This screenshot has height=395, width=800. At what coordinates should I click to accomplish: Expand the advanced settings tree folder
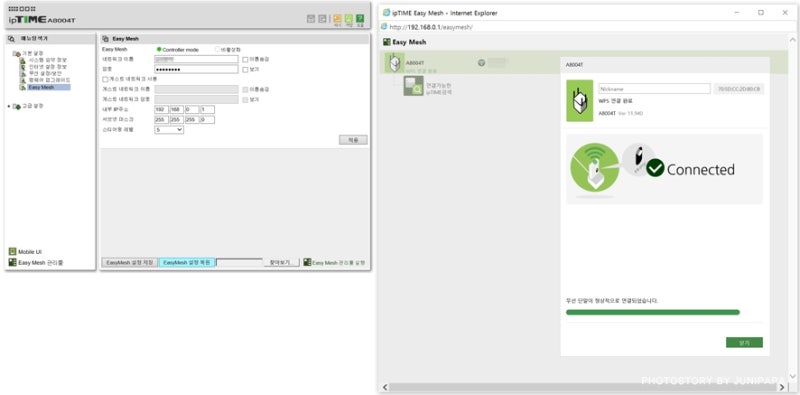point(16,106)
